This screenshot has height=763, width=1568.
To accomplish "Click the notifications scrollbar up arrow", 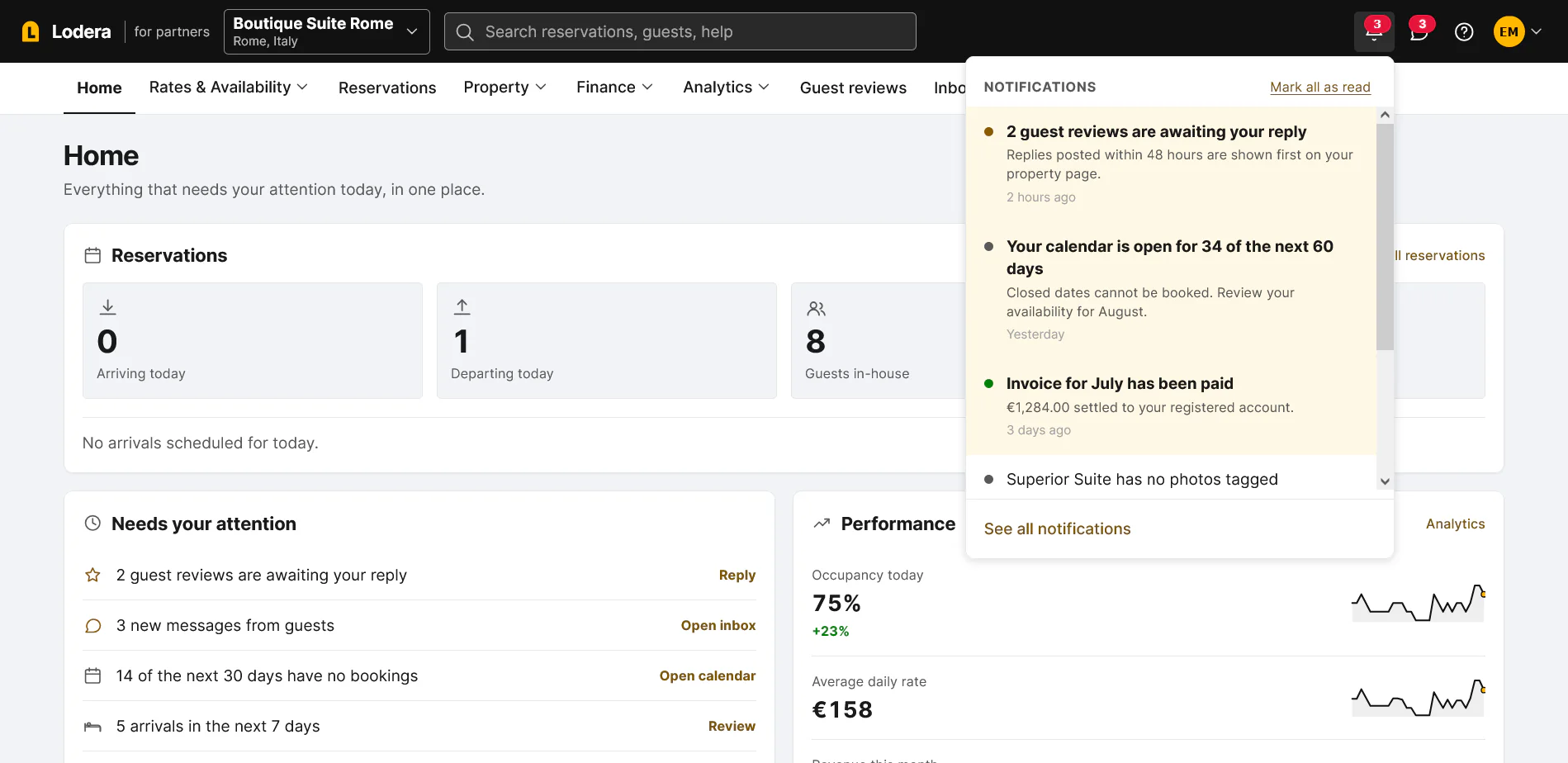I will point(1385,116).
